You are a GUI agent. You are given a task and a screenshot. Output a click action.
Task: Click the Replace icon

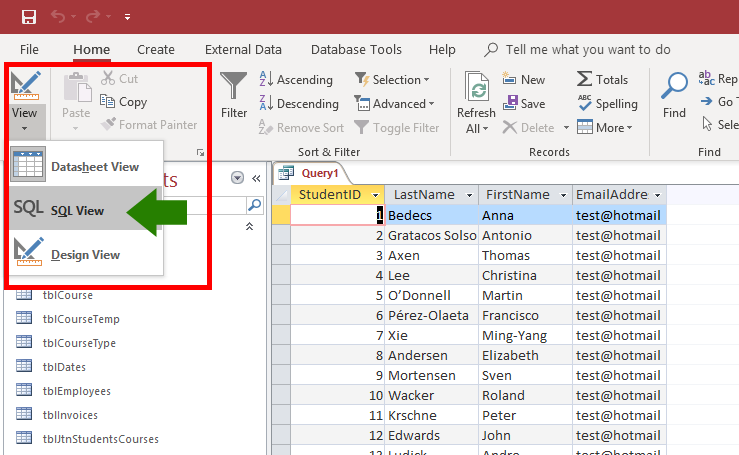click(706, 78)
